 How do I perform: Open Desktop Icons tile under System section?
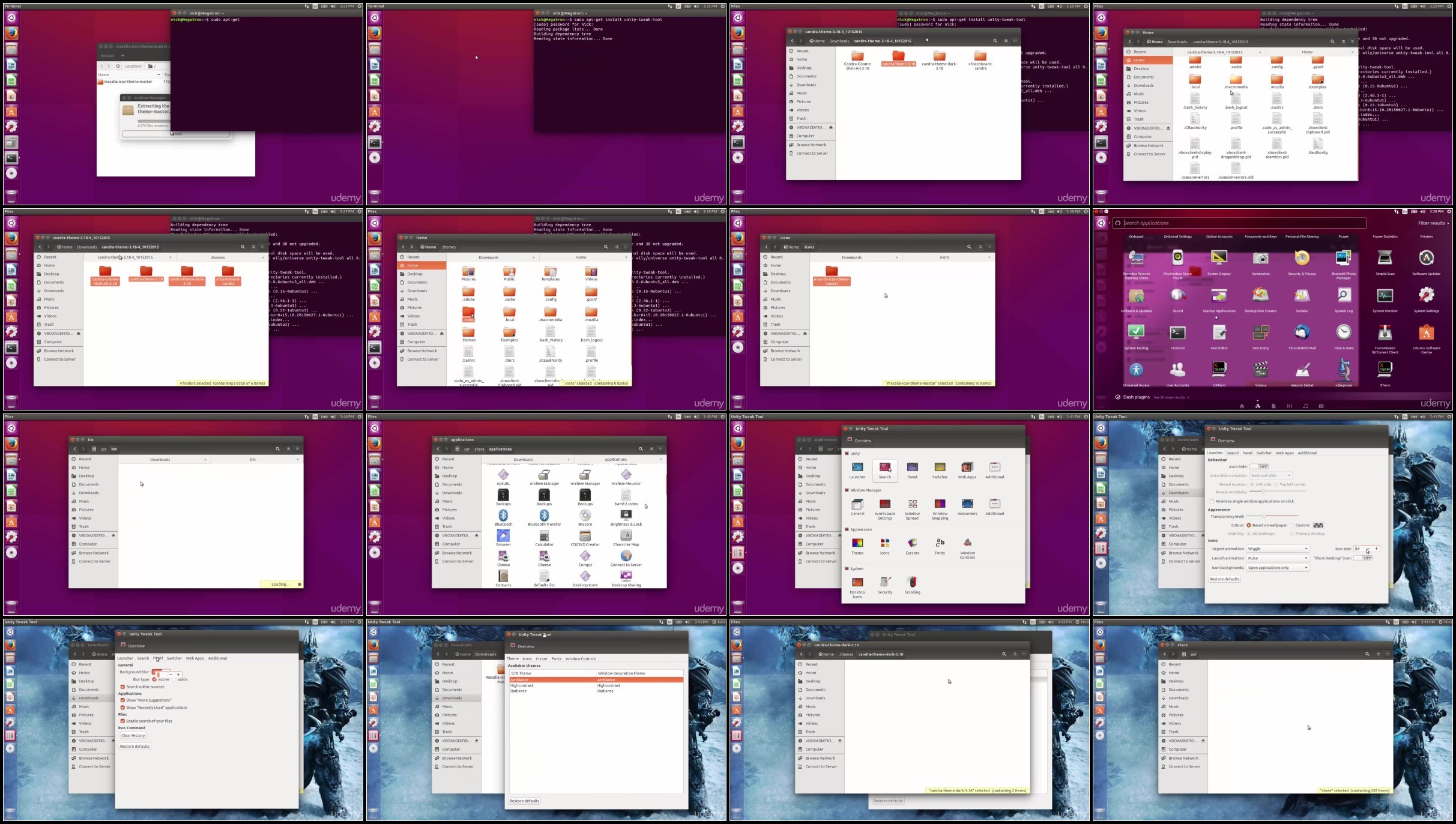coord(857,588)
